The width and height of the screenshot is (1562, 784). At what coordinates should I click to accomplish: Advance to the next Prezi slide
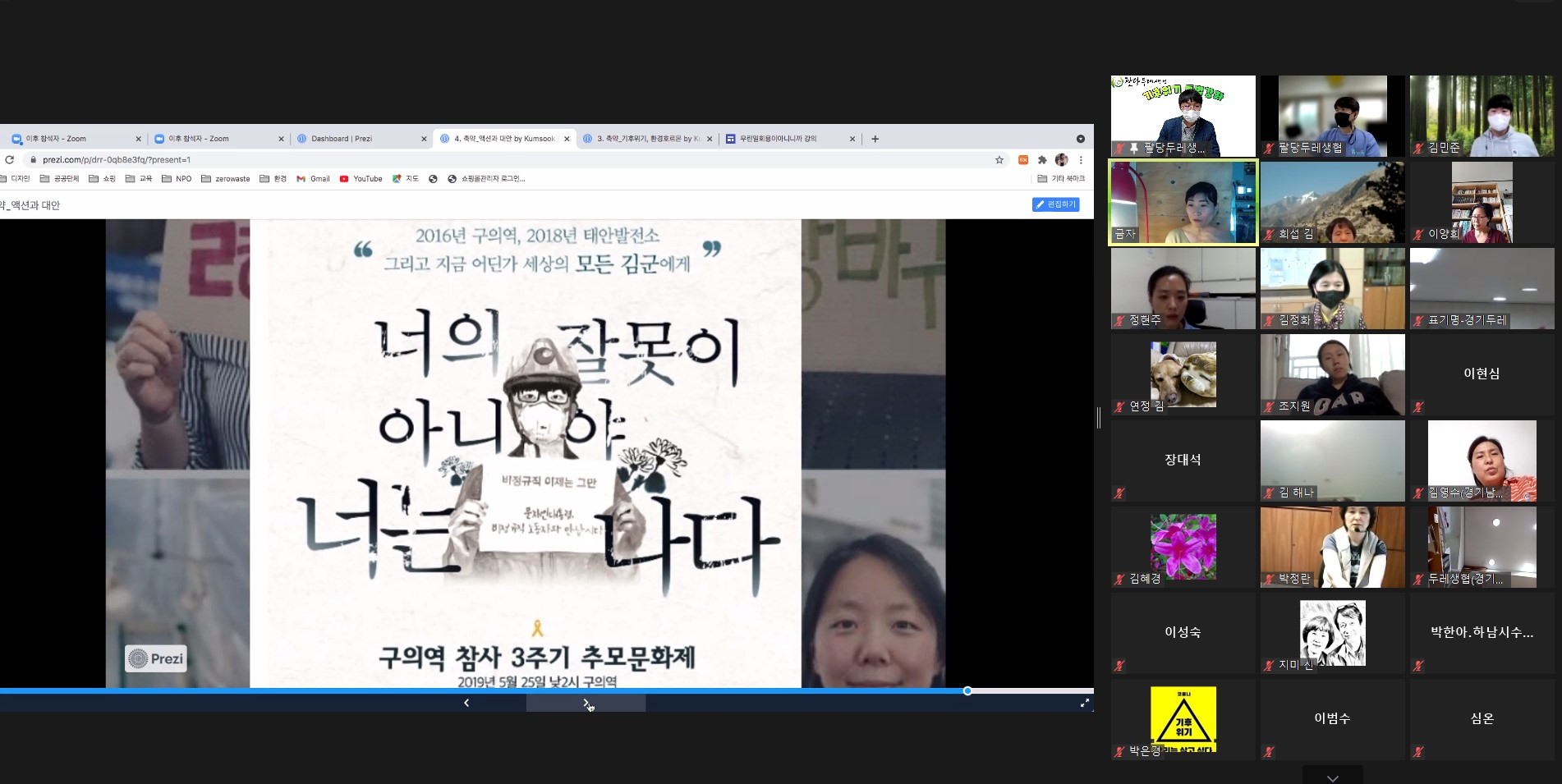click(586, 703)
